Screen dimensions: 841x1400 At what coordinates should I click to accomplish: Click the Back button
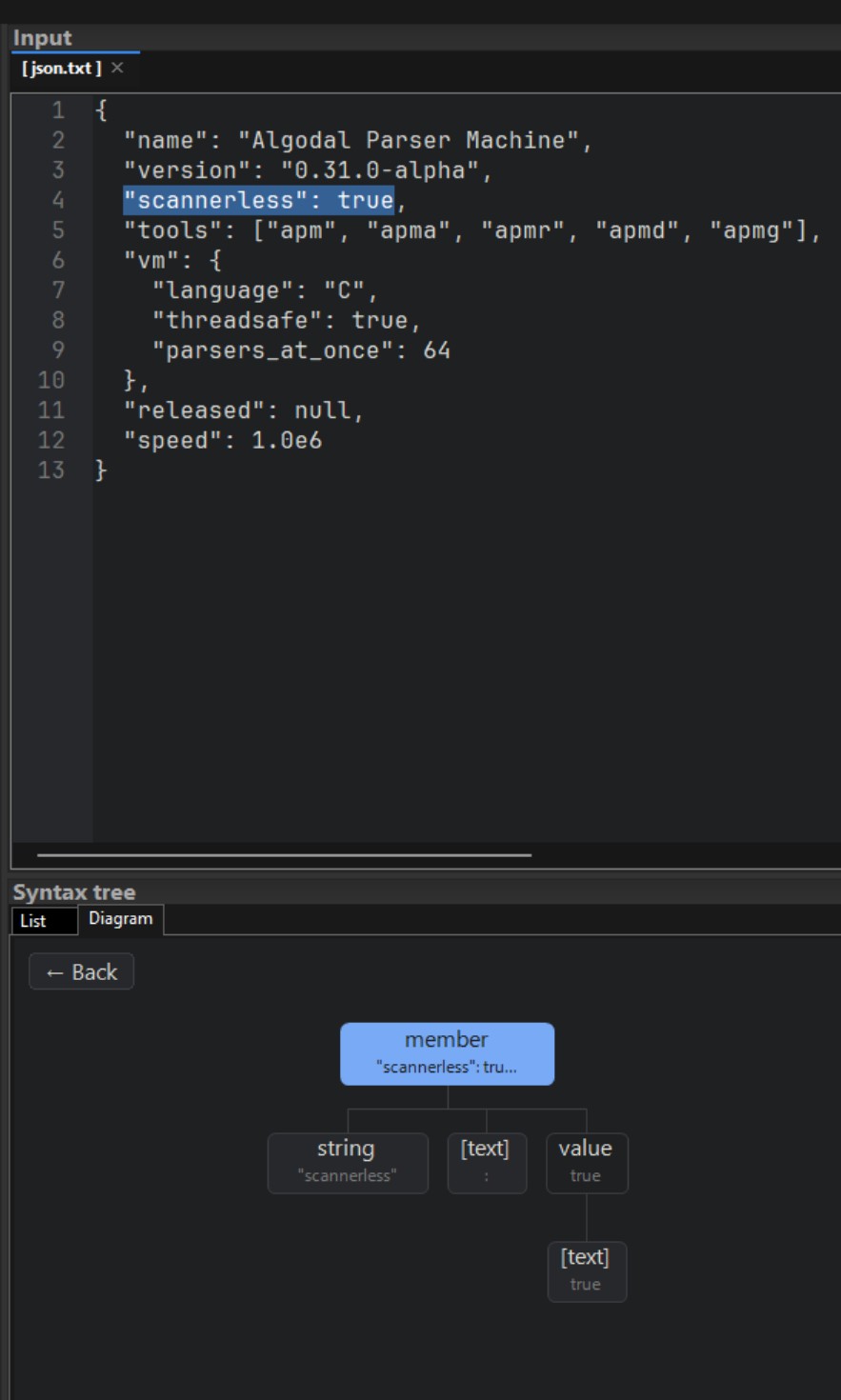pos(81,971)
